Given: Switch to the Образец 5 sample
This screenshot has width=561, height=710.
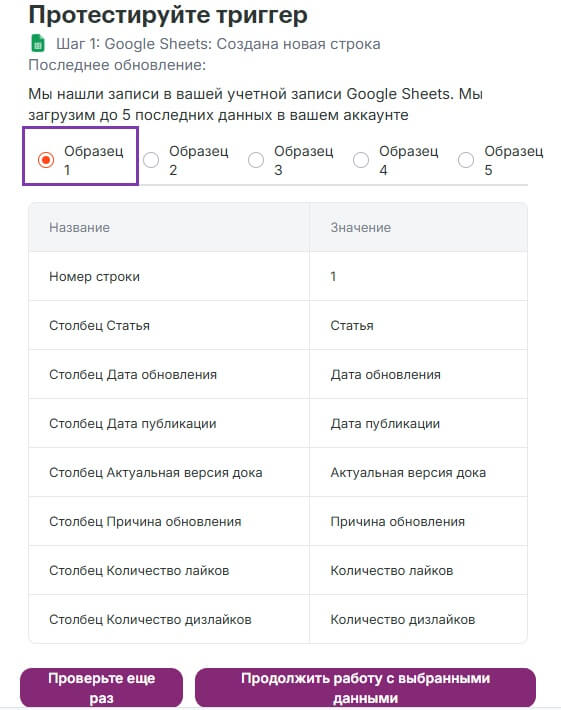Looking at the screenshot, I should [x=466, y=160].
